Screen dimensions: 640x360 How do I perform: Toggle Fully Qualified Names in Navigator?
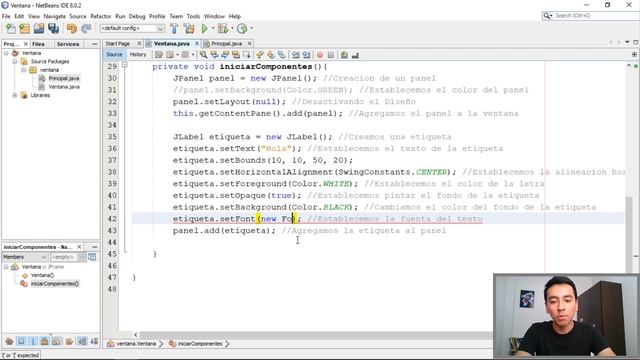(x=69, y=341)
